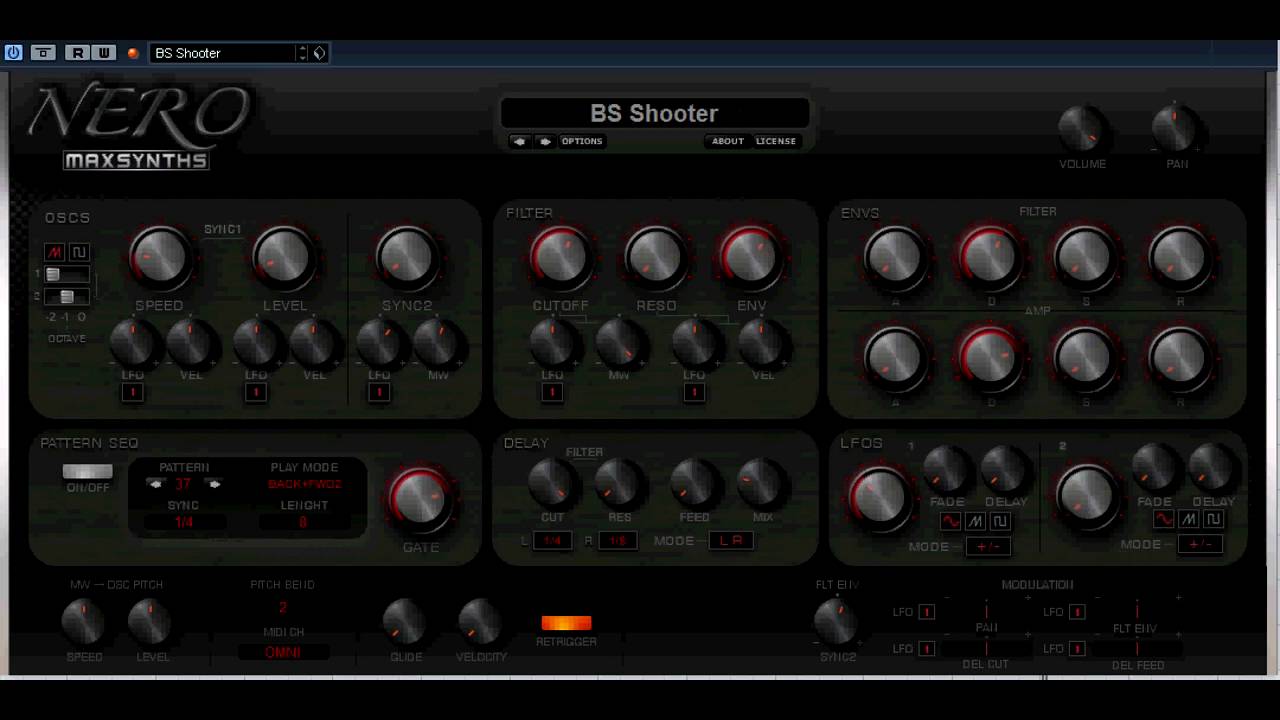This screenshot has width=1280, height=720.
Task: Adjust the FLT ENV modulation slider
Action: pyautogui.click(x=1136, y=612)
